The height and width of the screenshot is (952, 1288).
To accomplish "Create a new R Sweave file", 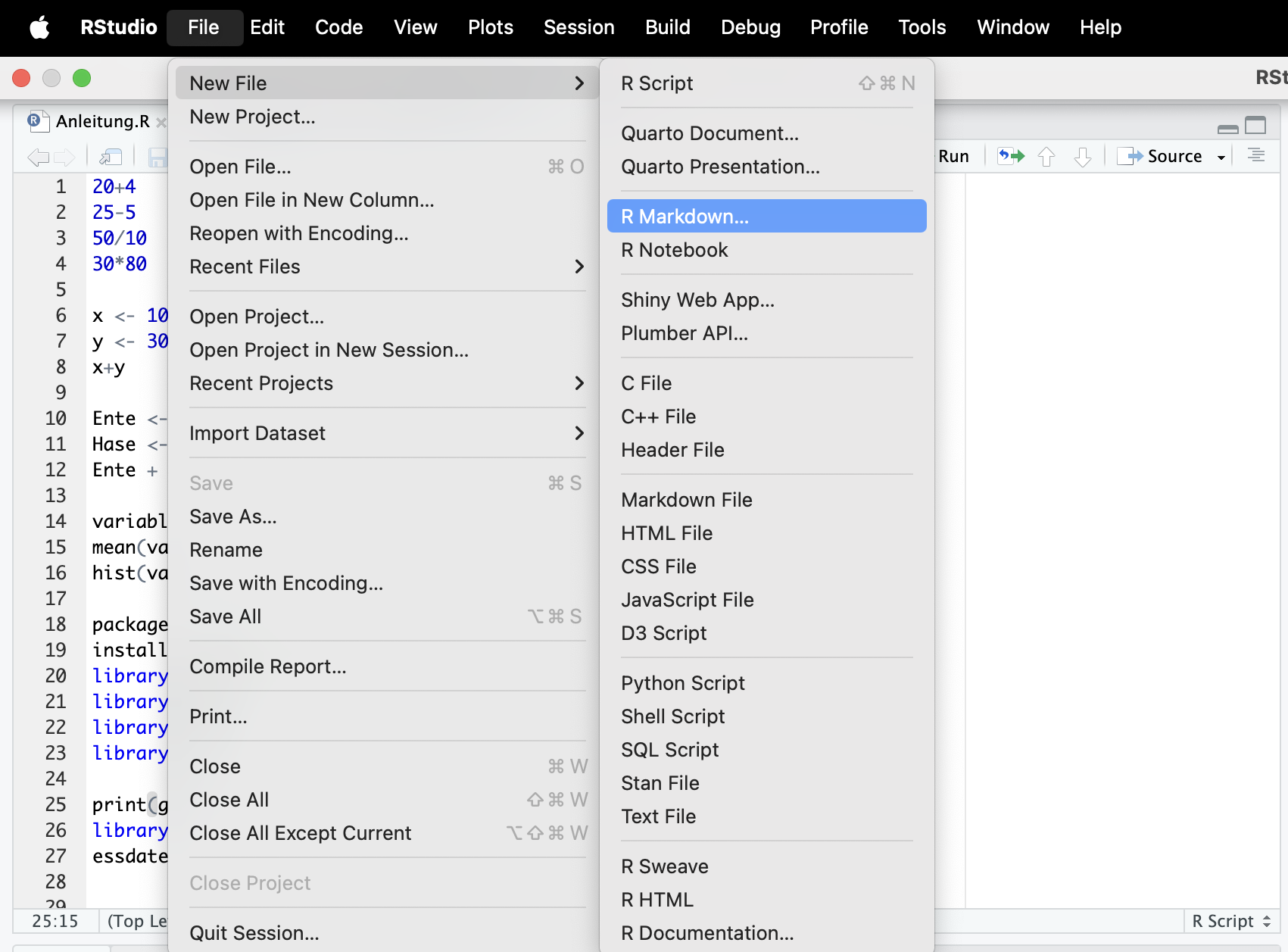I will coord(767,866).
